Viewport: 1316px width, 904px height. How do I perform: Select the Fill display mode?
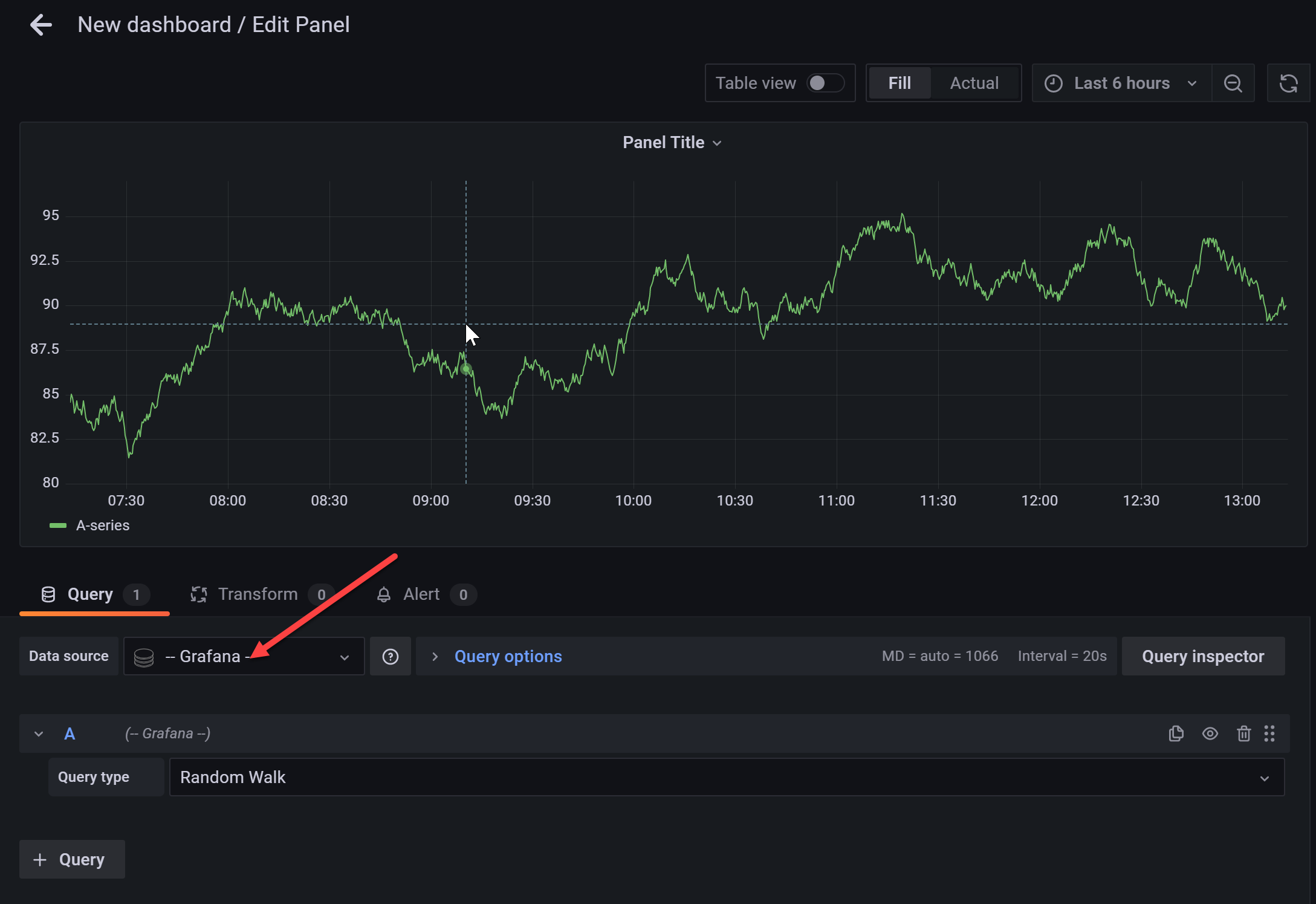click(899, 83)
